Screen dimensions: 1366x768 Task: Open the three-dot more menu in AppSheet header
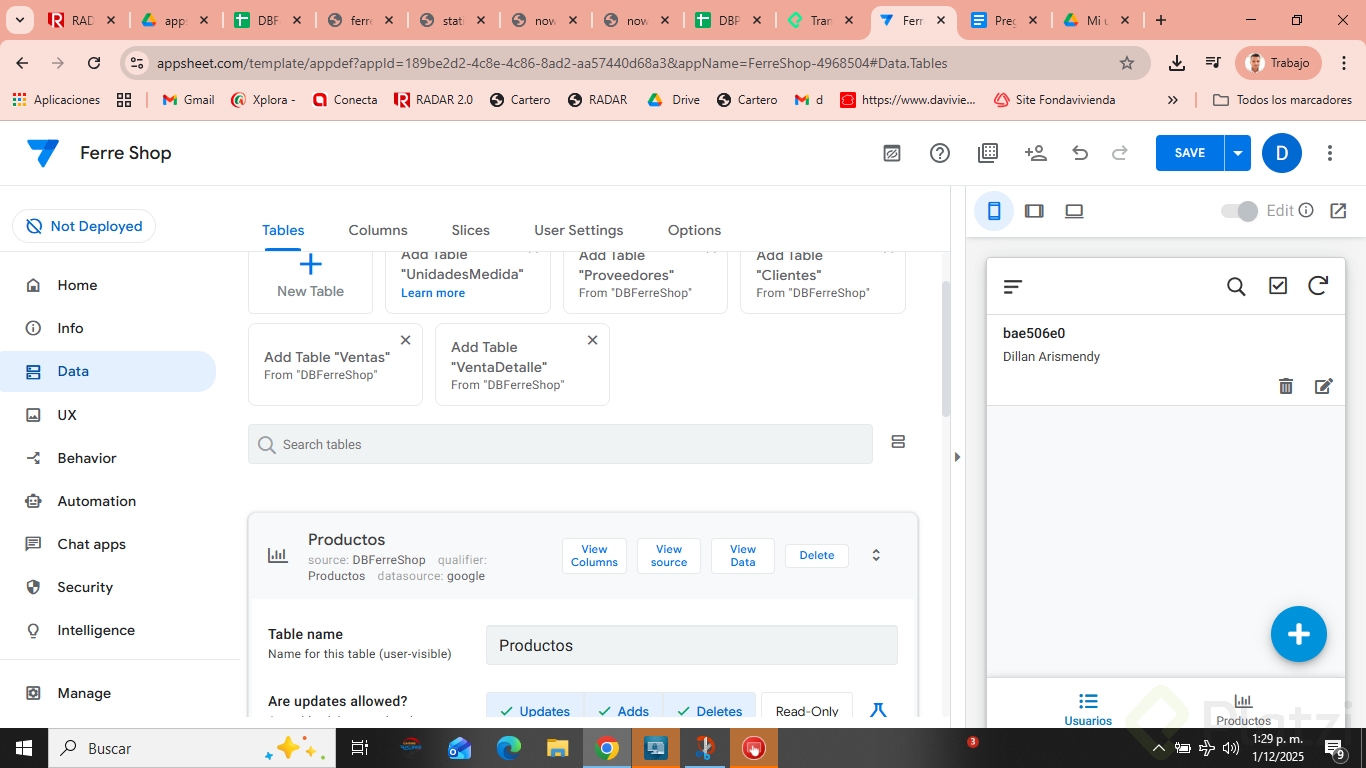1330,153
